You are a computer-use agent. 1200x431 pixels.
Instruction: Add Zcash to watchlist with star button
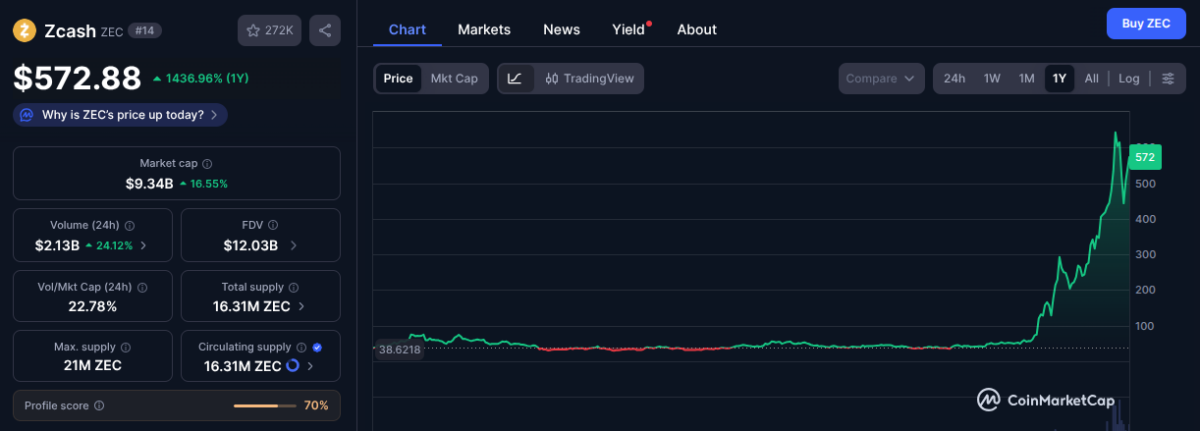pyautogui.click(x=269, y=31)
